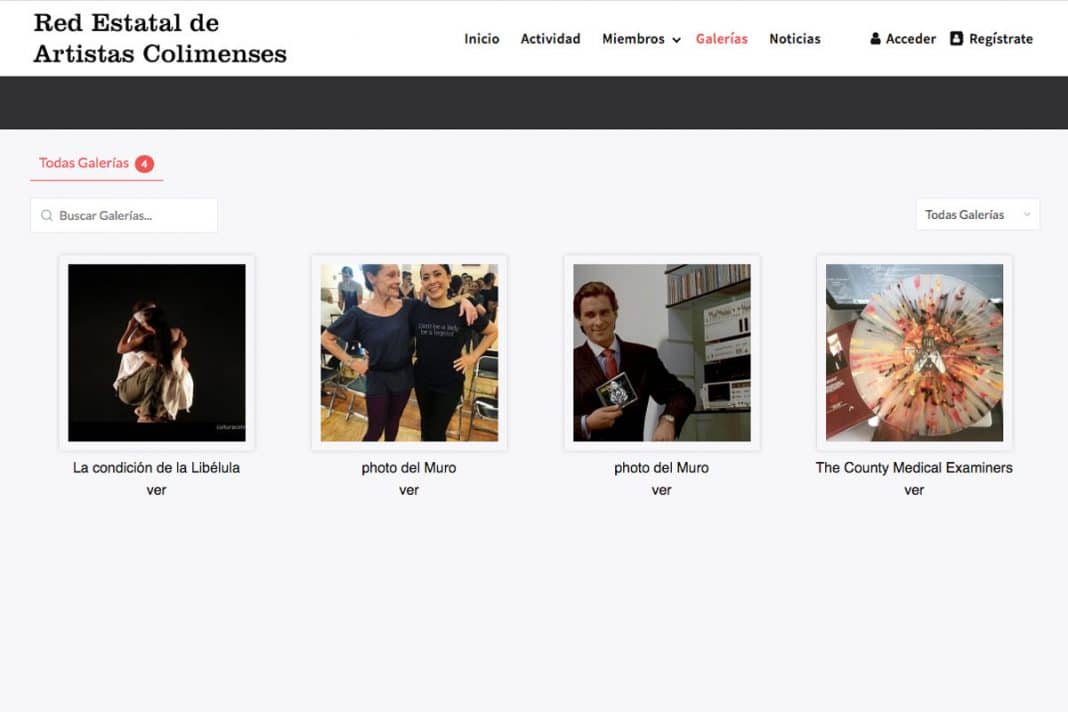Select the Galerías menu item
1068x712 pixels.
(x=721, y=39)
